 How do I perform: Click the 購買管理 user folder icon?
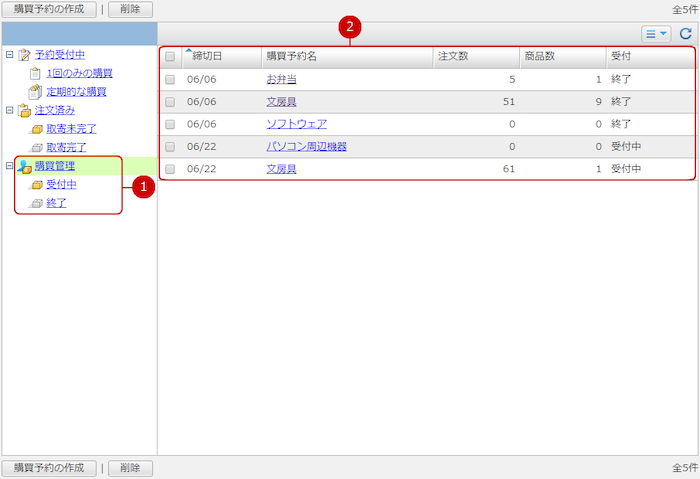point(24,166)
